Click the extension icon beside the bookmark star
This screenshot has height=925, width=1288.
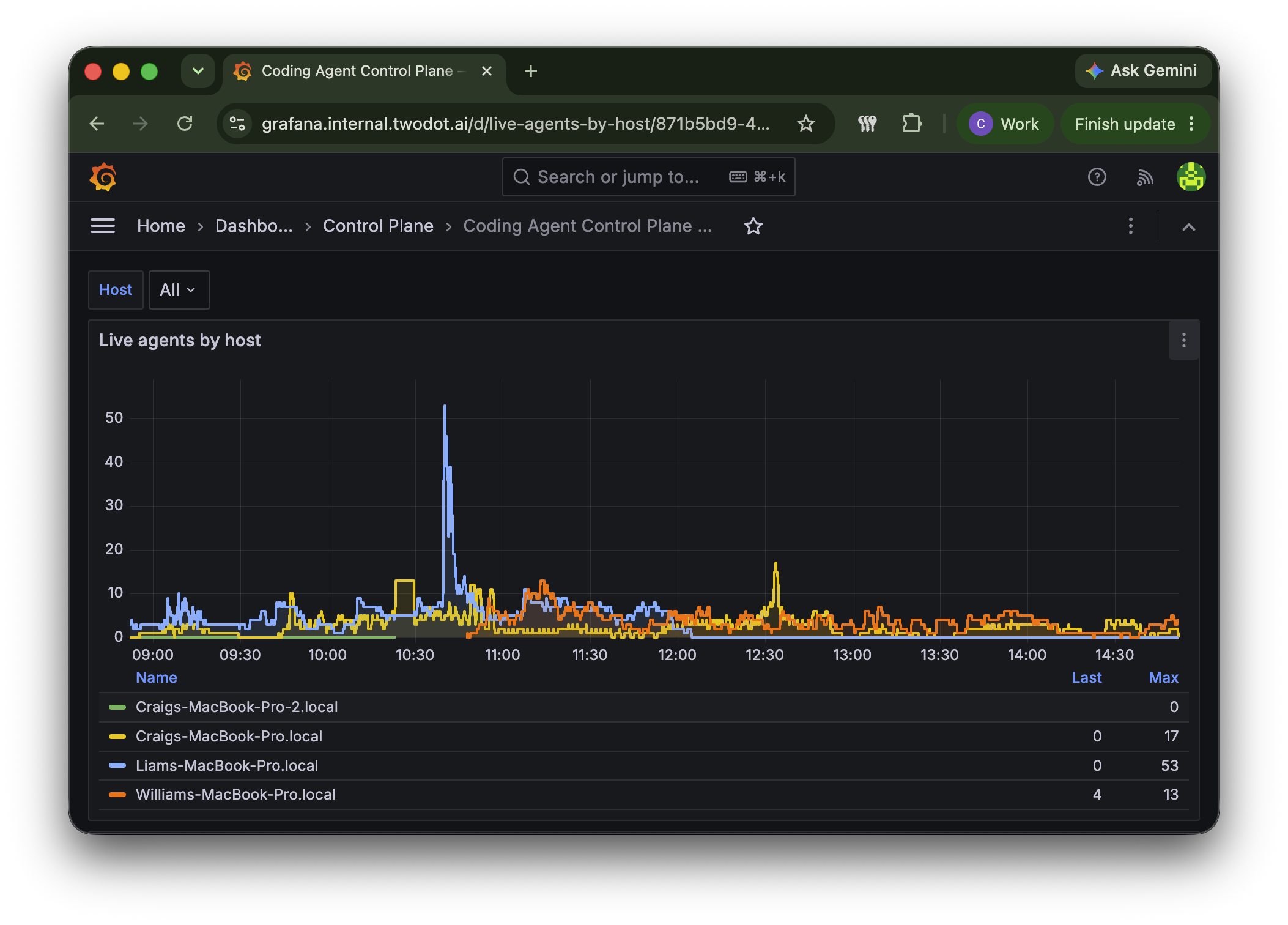(867, 124)
